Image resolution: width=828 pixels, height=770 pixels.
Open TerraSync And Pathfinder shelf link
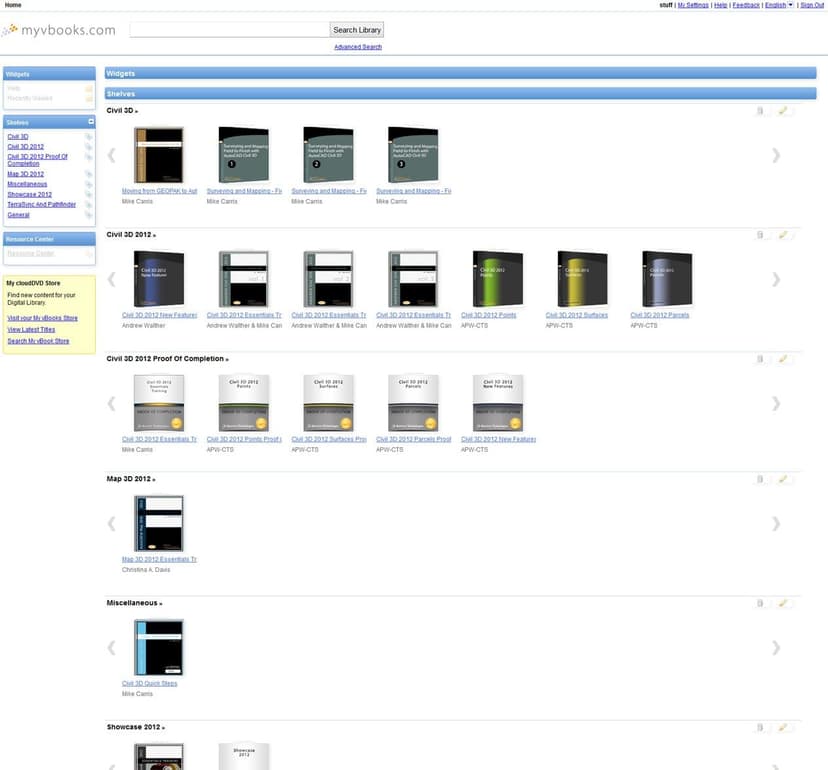pyautogui.click(x=41, y=204)
